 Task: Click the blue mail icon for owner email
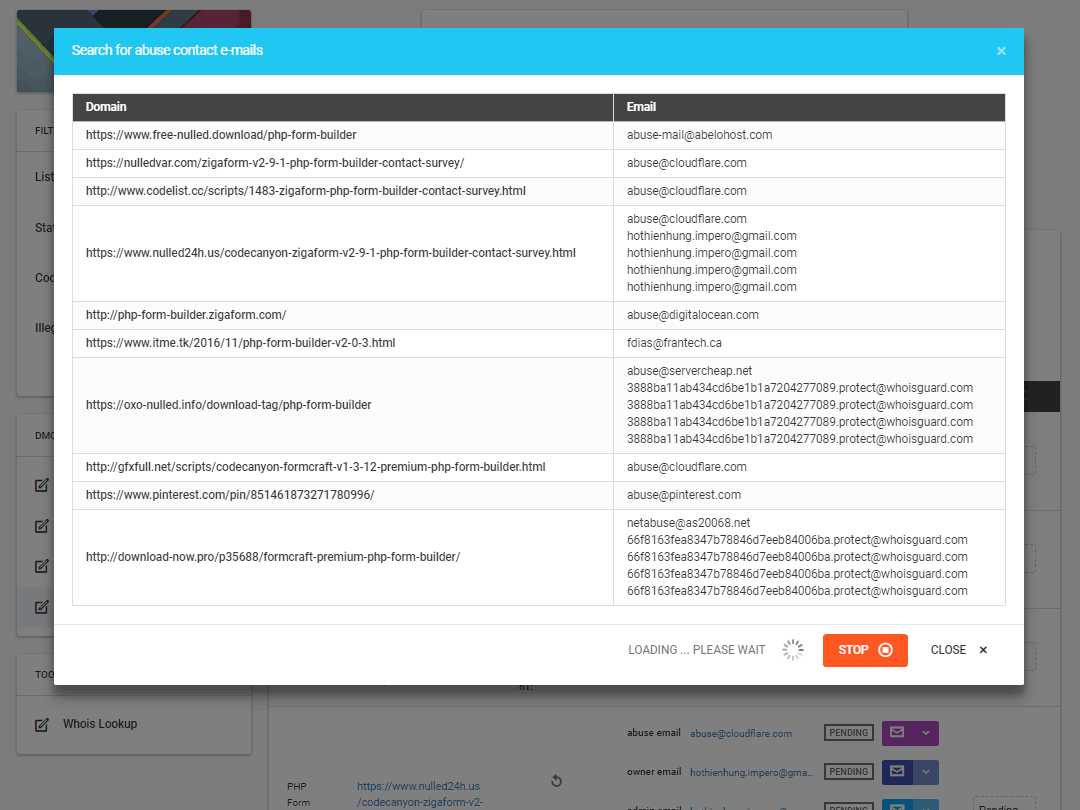coord(897,772)
